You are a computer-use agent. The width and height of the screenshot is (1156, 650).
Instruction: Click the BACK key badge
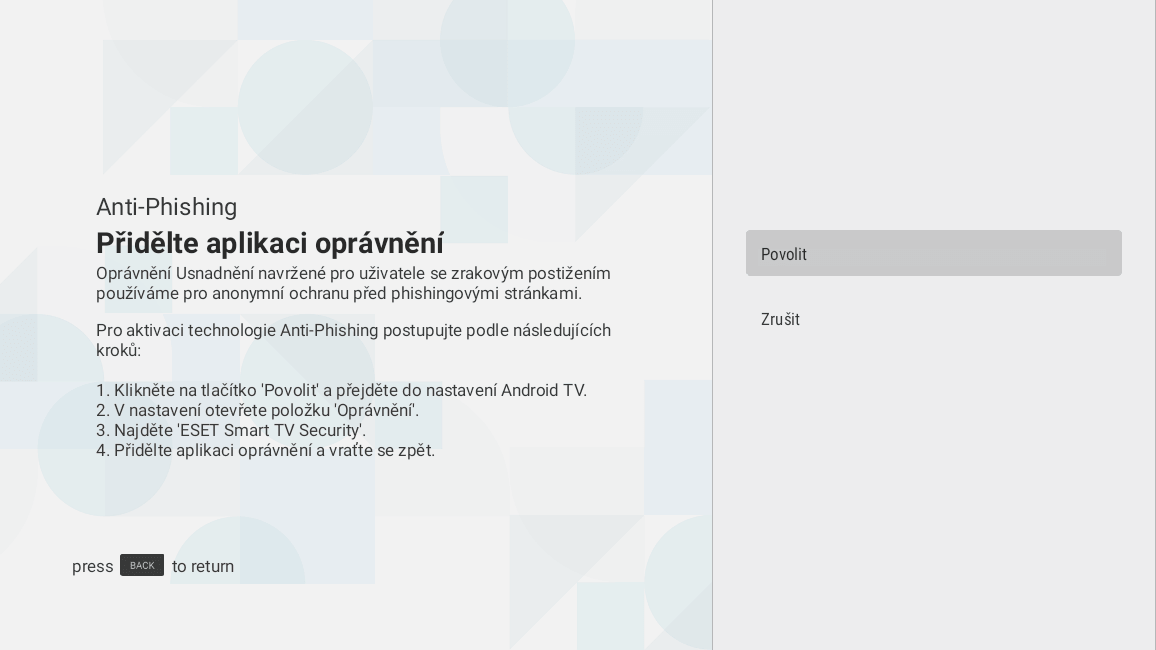pos(142,565)
